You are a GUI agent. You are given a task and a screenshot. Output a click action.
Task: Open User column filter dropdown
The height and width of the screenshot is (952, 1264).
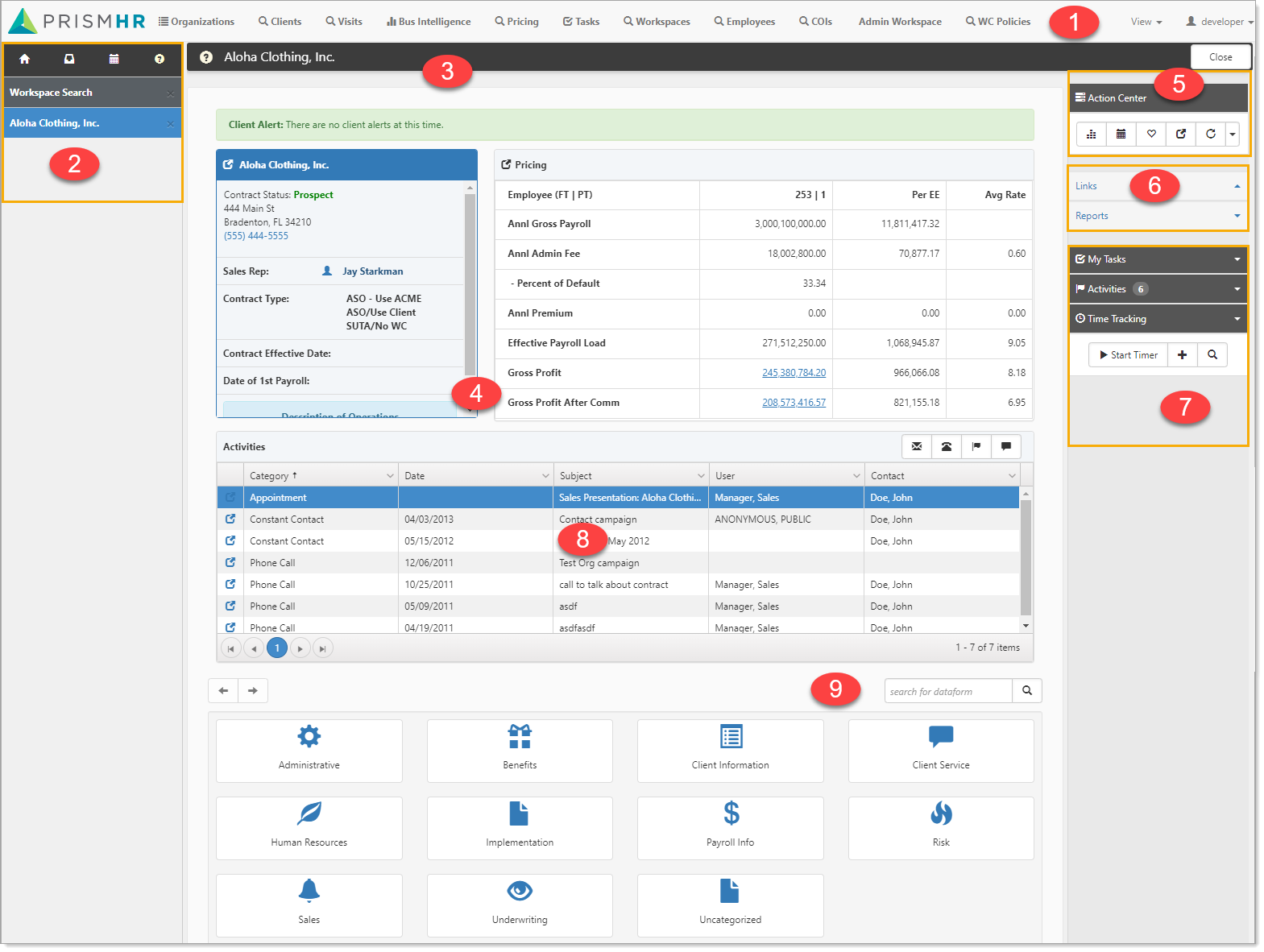856,476
